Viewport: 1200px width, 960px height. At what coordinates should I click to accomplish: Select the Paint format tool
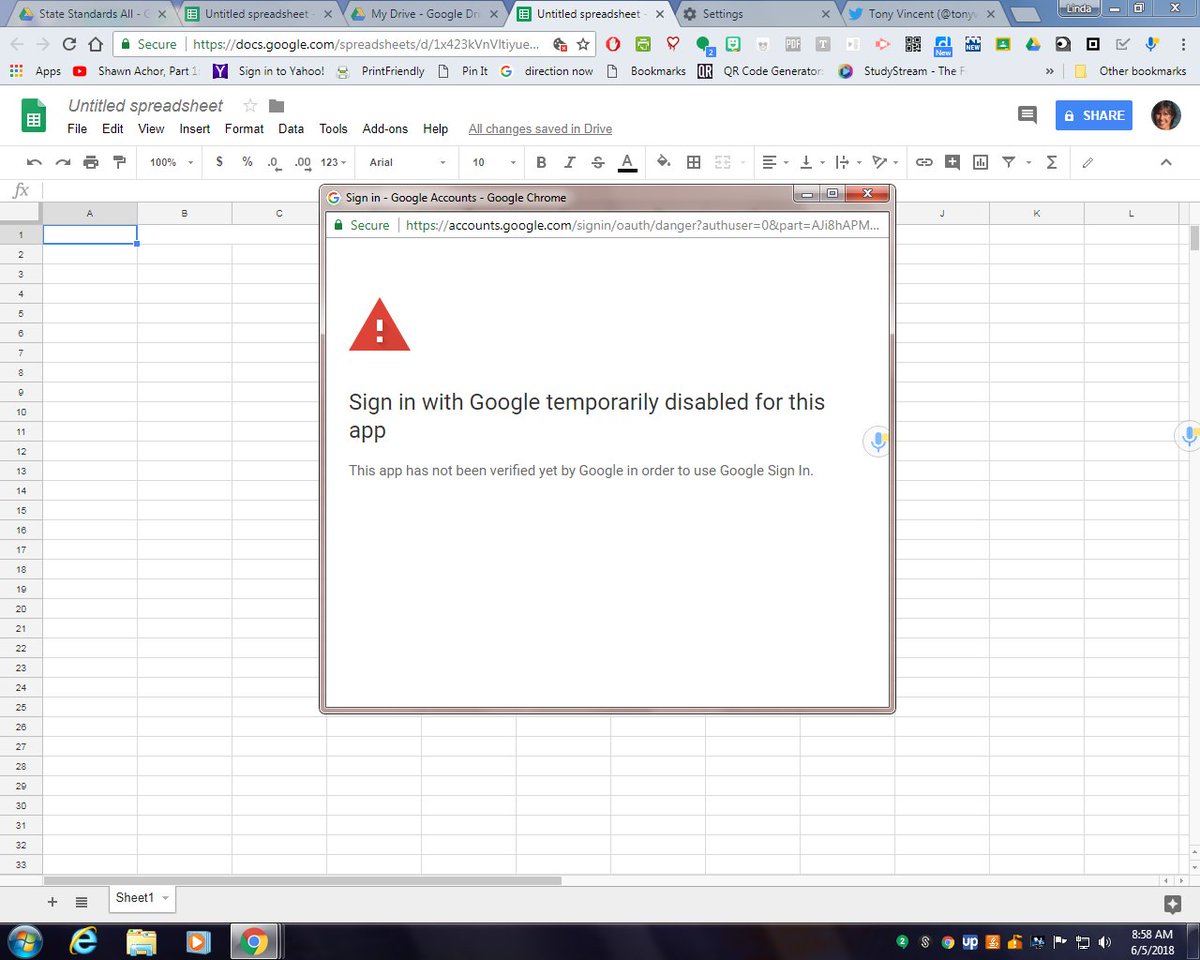coord(120,162)
